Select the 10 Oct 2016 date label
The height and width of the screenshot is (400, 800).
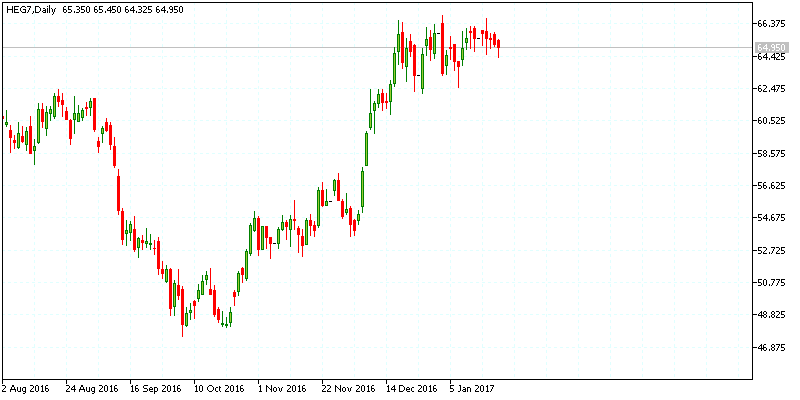(x=219, y=388)
